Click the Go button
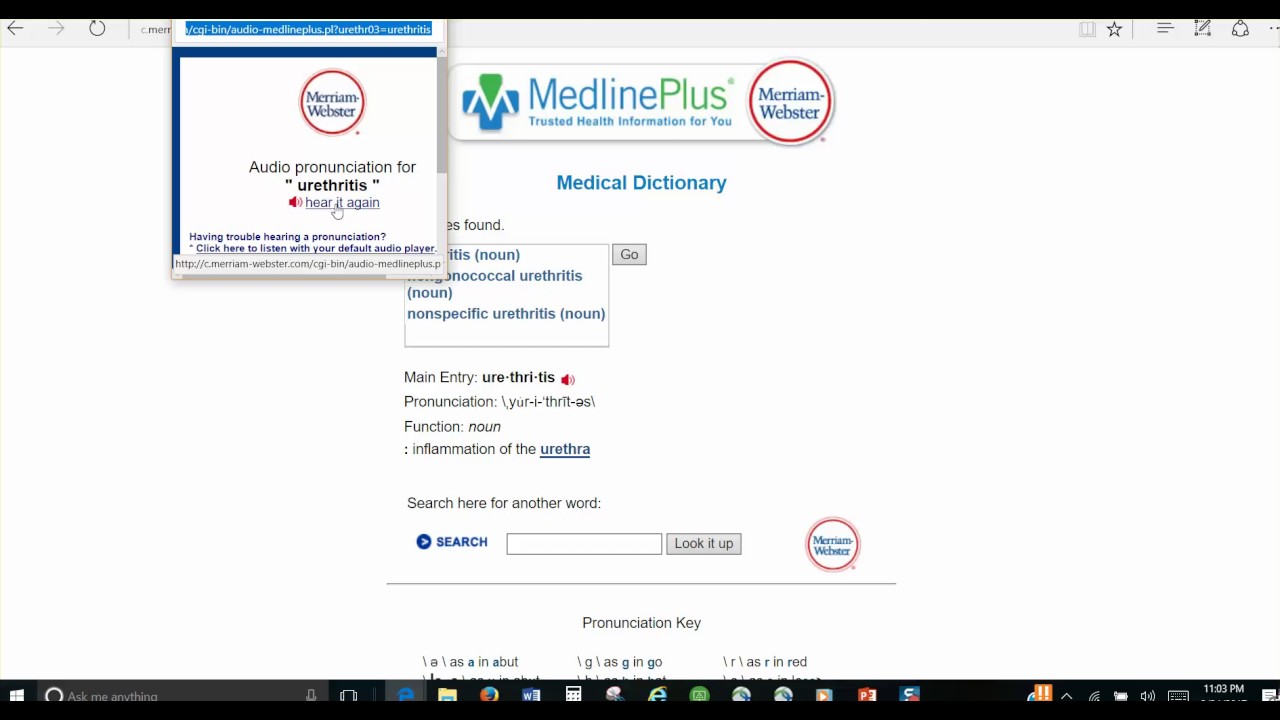 point(629,255)
